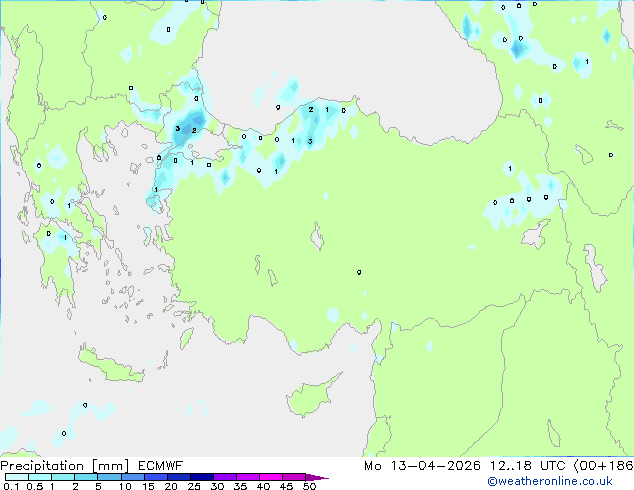
Task: Pick the 15–20 mm legend swatch
Action: (156, 477)
